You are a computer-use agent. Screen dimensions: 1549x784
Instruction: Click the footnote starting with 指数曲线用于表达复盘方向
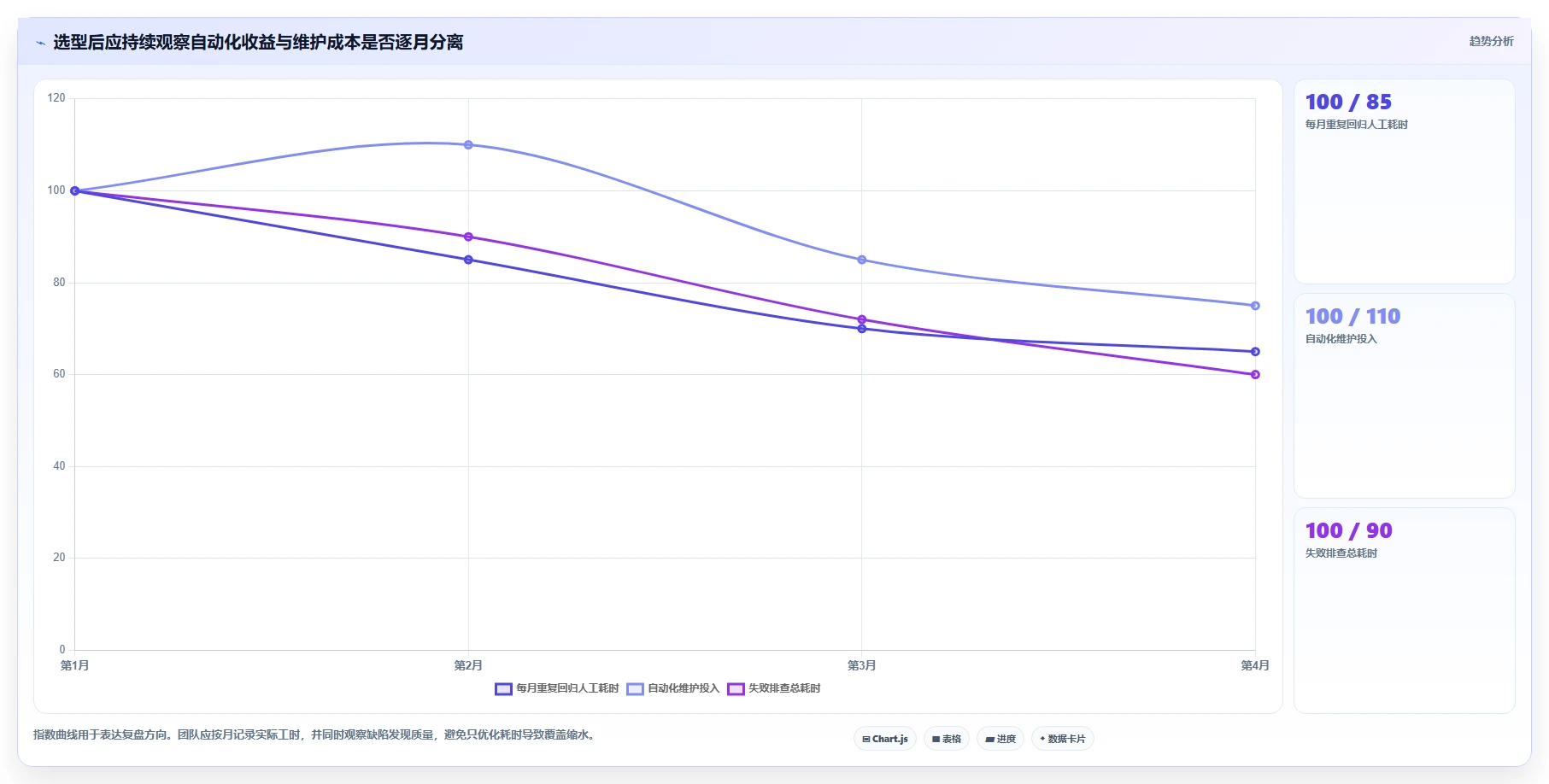point(314,735)
